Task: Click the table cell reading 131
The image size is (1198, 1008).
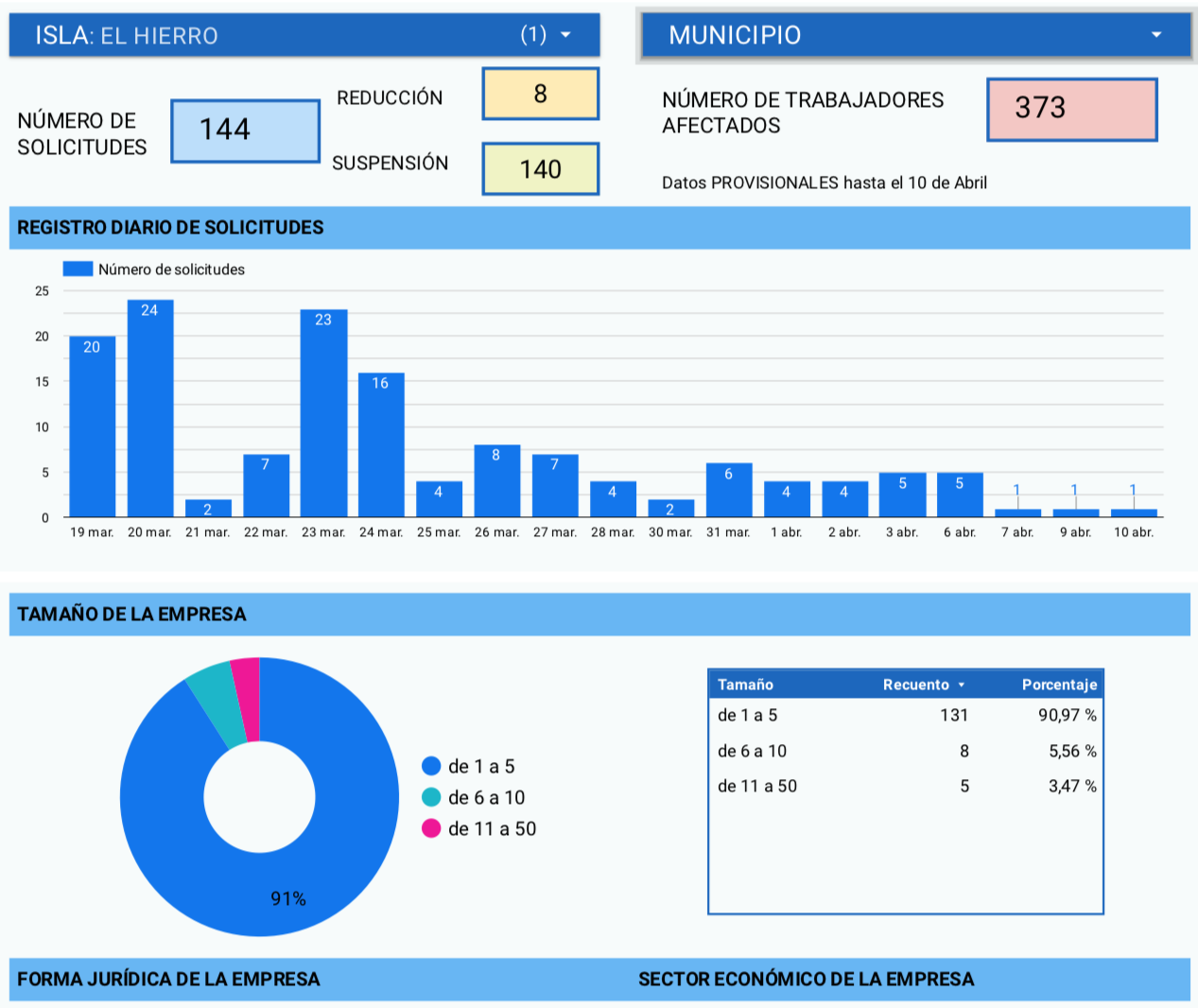Action: [954, 715]
